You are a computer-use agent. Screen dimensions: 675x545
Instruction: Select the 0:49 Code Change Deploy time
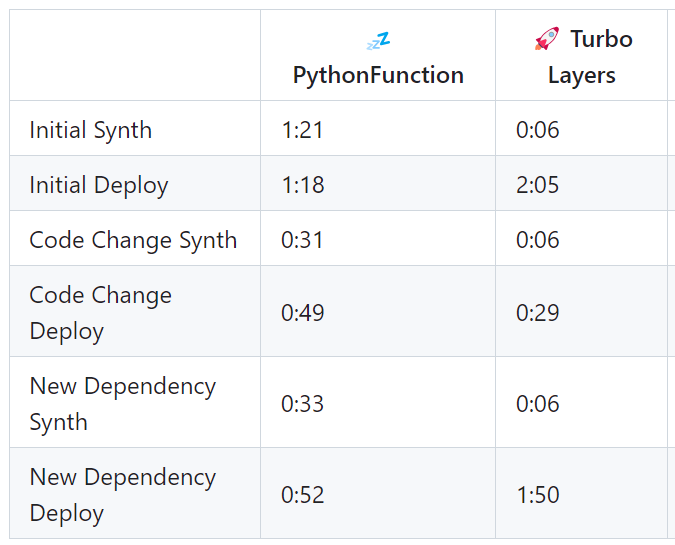(x=303, y=313)
